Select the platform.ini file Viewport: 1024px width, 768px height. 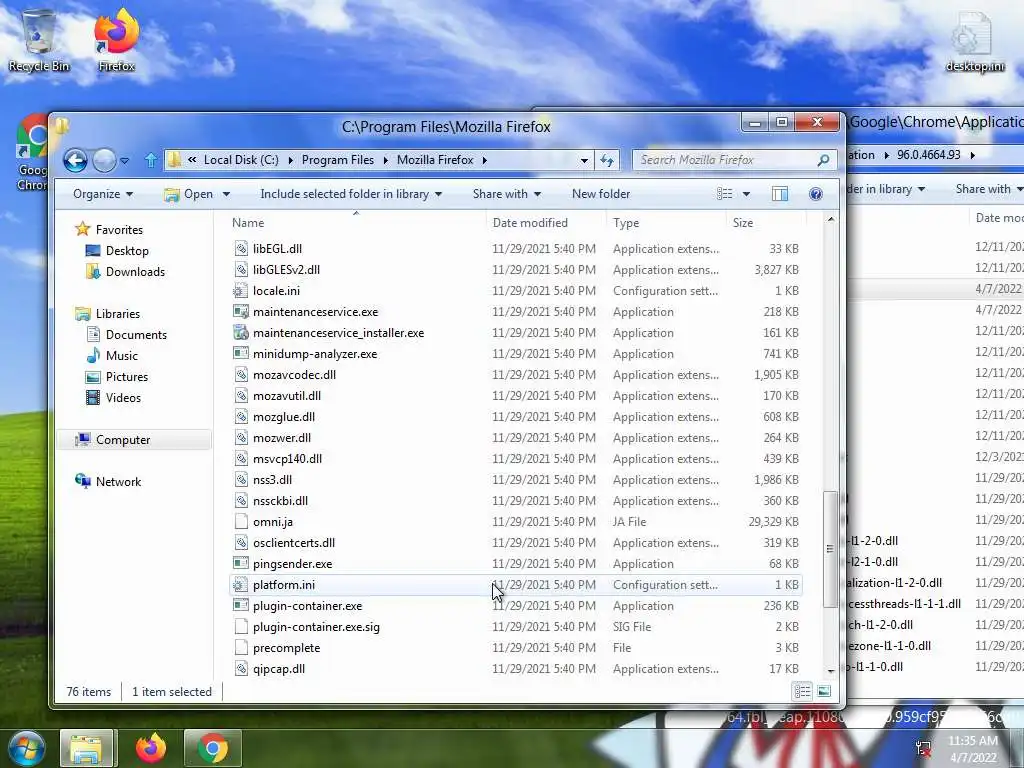pyautogui.click(x=516, y=585)
